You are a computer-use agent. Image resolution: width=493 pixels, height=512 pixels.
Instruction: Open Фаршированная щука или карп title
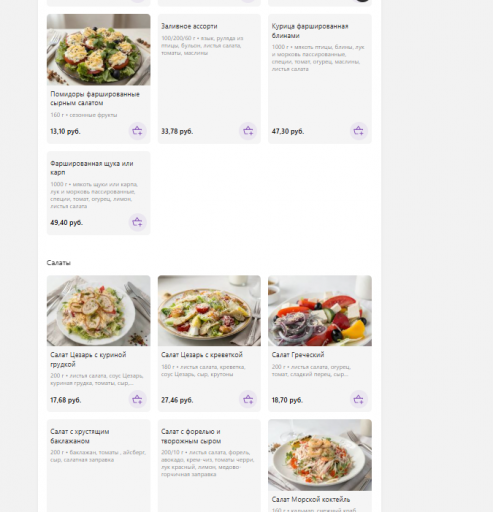coord(92,168)
